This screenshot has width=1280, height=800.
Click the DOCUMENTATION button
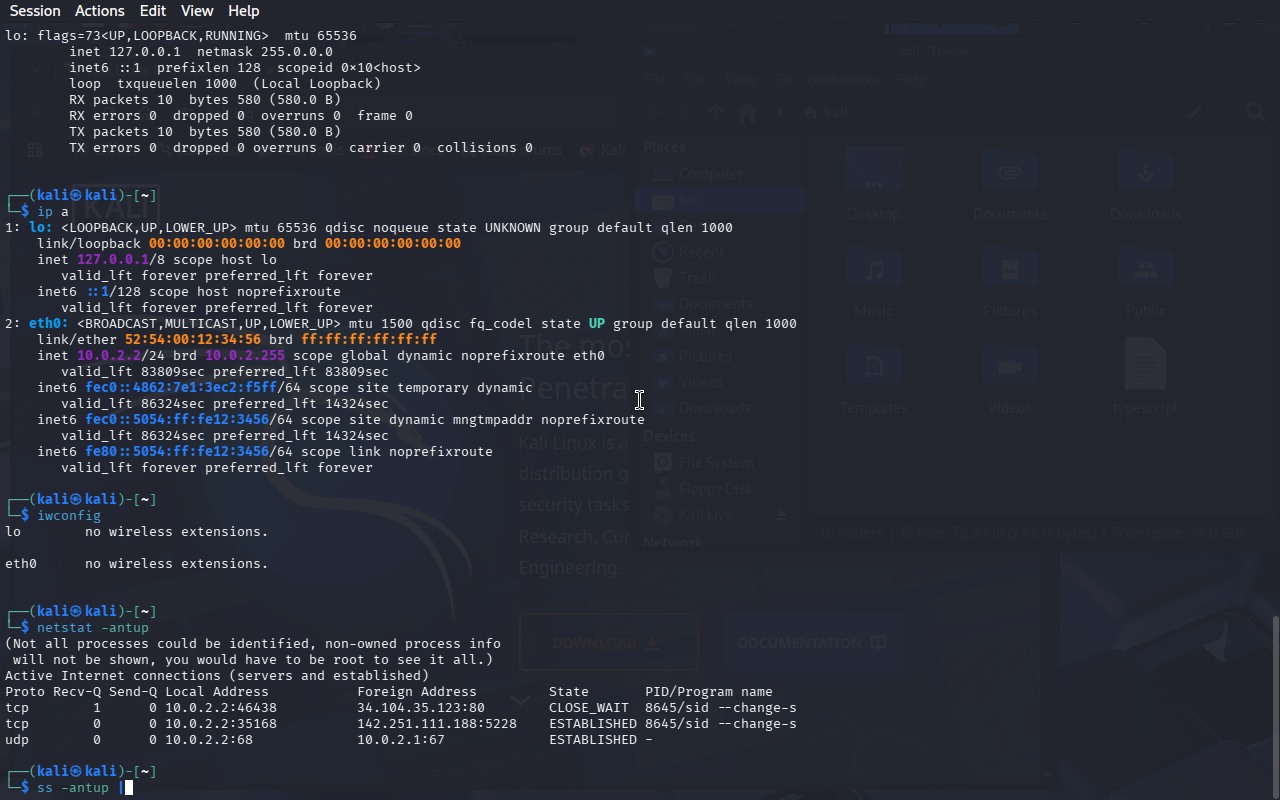(812, 643)
